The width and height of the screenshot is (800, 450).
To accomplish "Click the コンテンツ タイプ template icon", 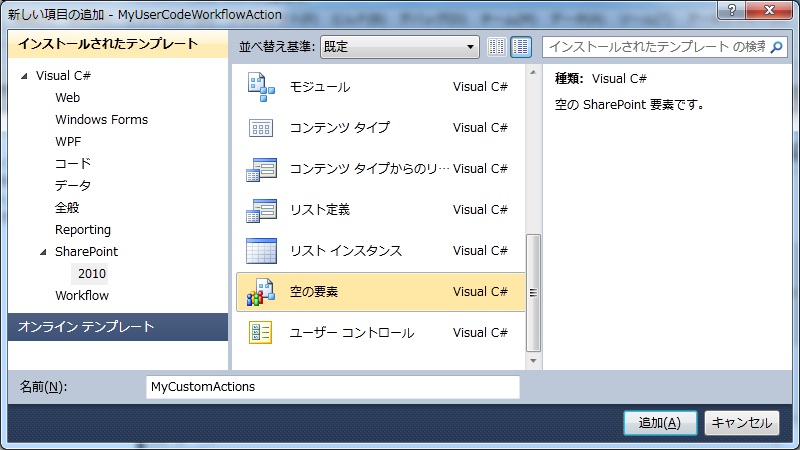I will point(261,128).
